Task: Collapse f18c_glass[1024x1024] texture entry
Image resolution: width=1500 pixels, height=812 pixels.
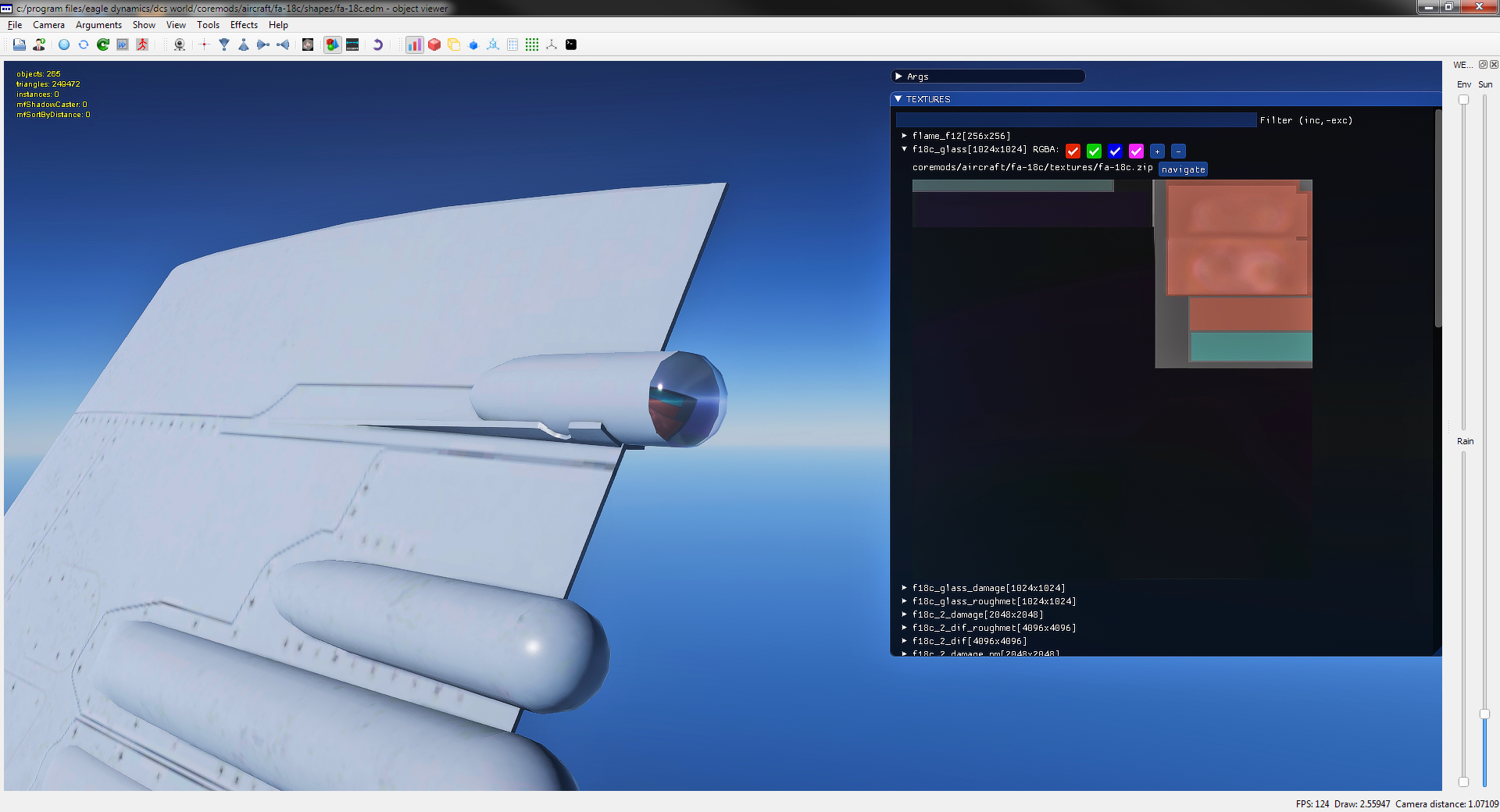Action: tap(905, 149)
